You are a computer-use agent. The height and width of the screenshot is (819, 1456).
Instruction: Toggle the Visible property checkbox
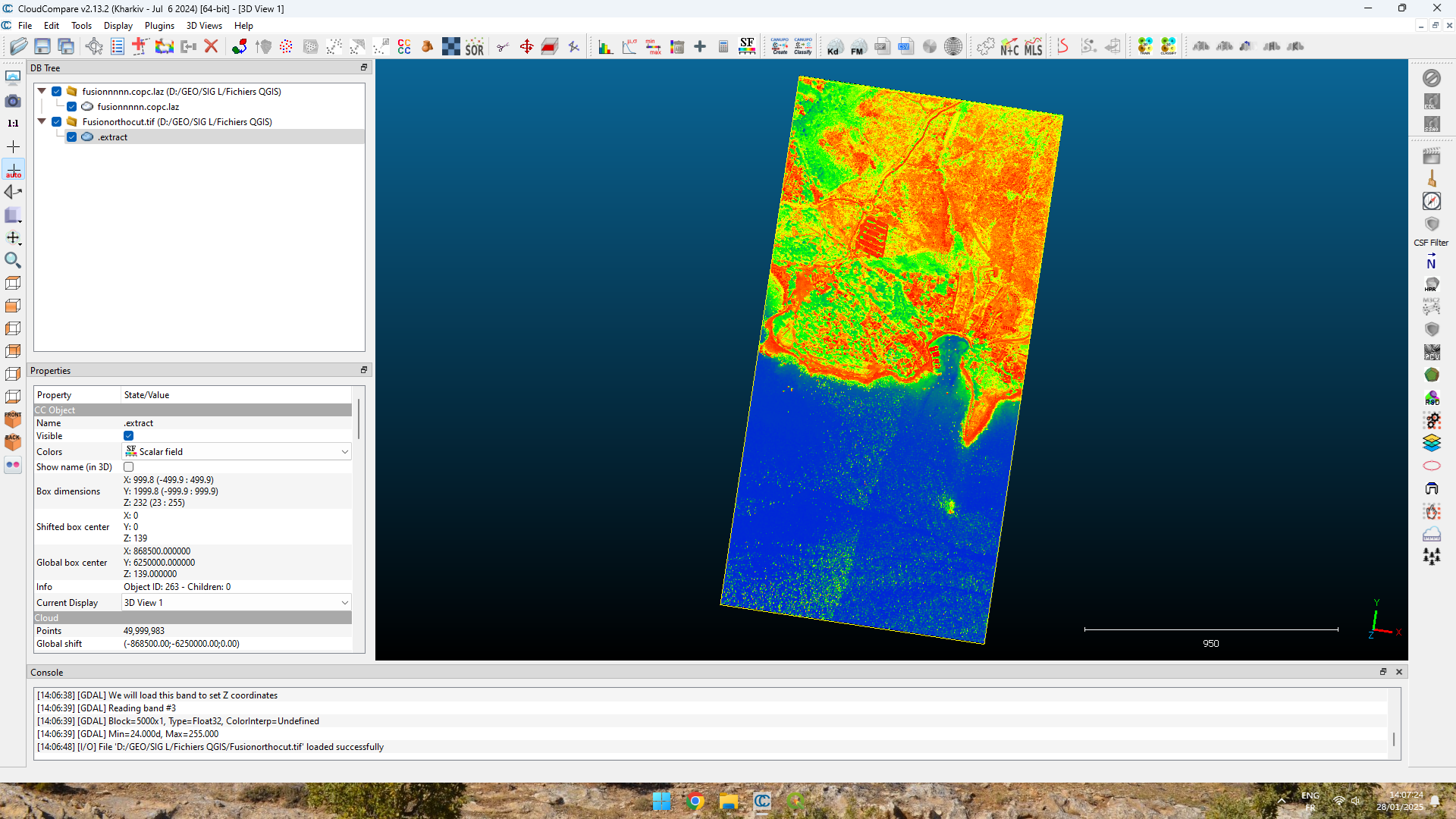tap(129, 436)
